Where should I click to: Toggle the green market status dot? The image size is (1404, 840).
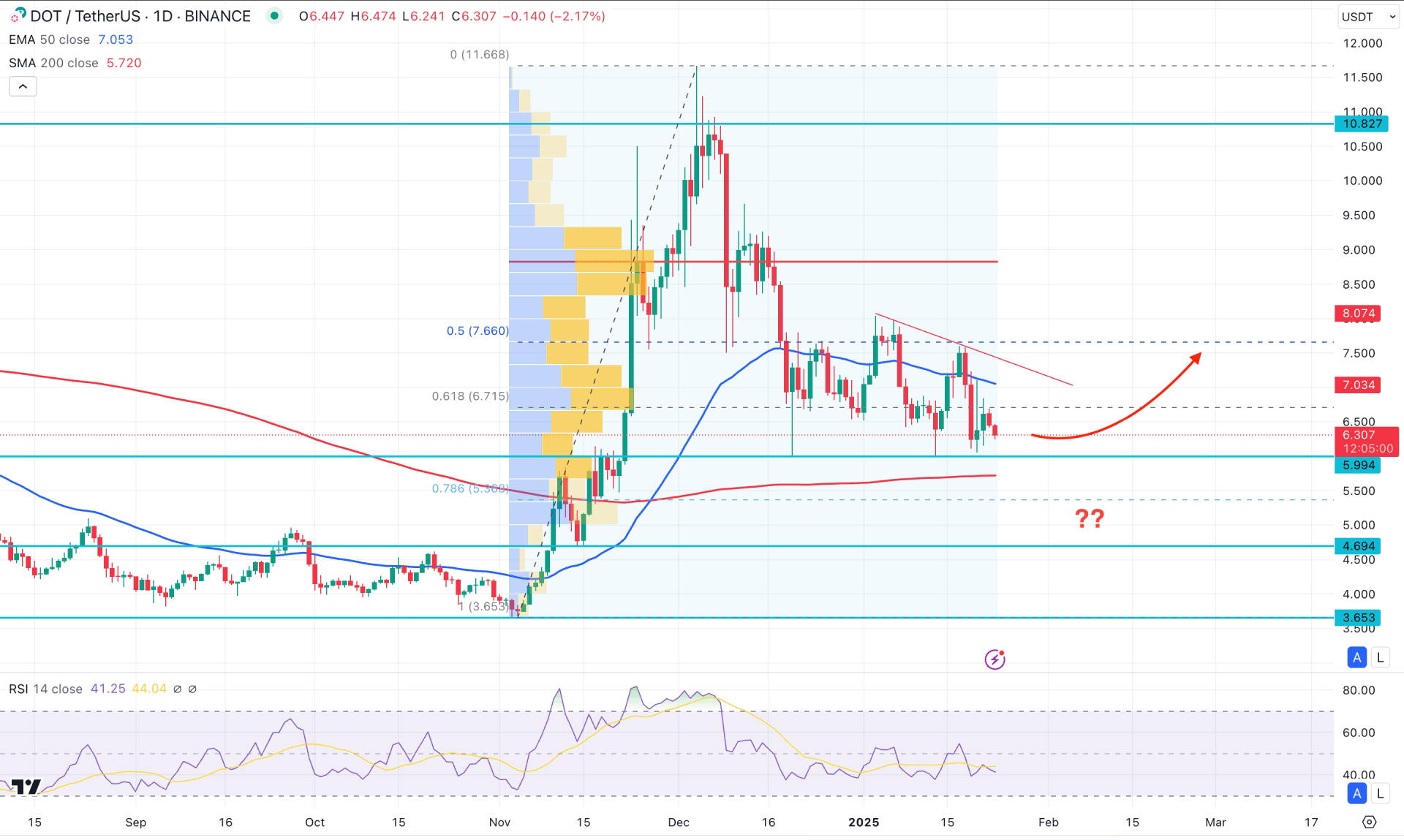274,15
